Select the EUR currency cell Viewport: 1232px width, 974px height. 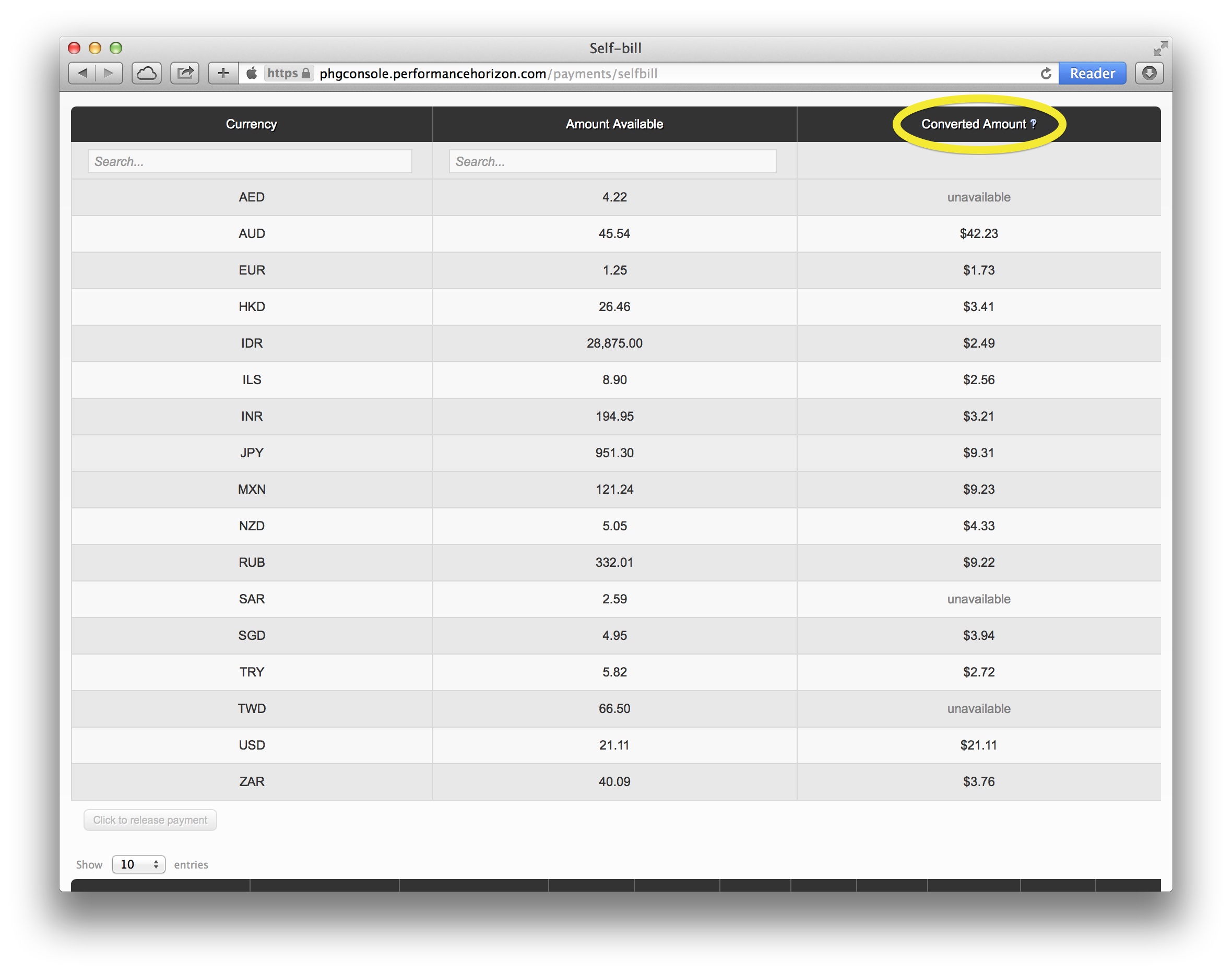click(252, 270)
